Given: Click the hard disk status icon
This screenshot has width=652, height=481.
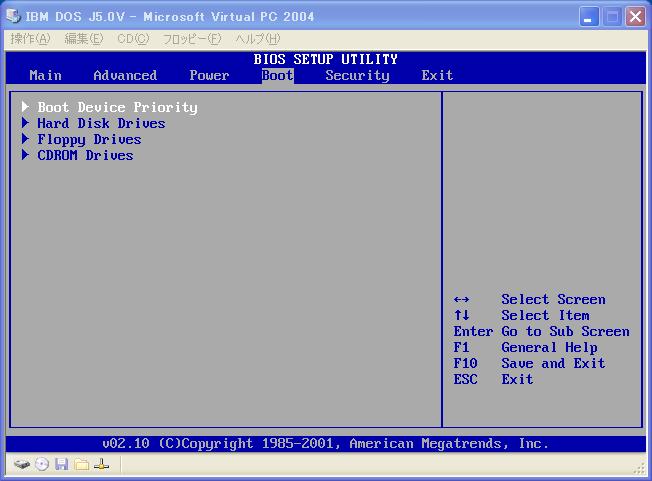Looking at the screenshot, I should (x=22, y=464).
